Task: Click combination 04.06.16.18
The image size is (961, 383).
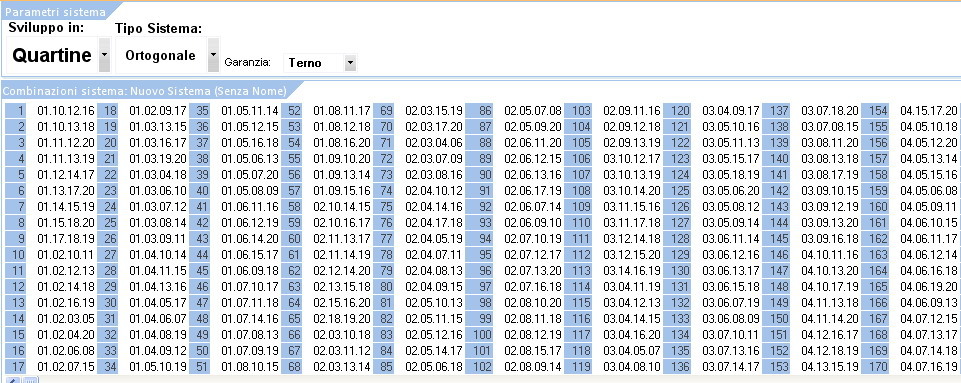Action: tap(929, 270)
